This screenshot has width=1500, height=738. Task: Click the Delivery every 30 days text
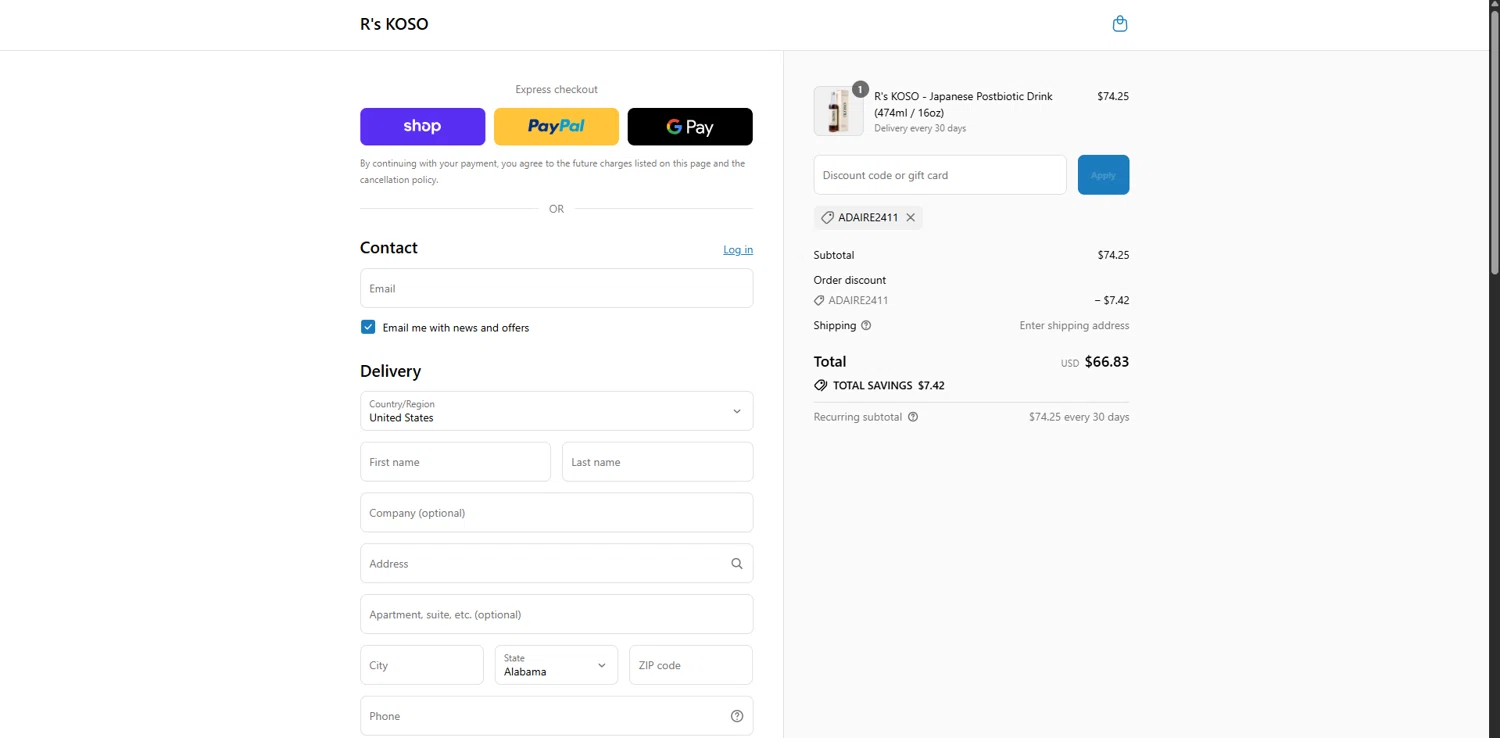click(920, 128)
